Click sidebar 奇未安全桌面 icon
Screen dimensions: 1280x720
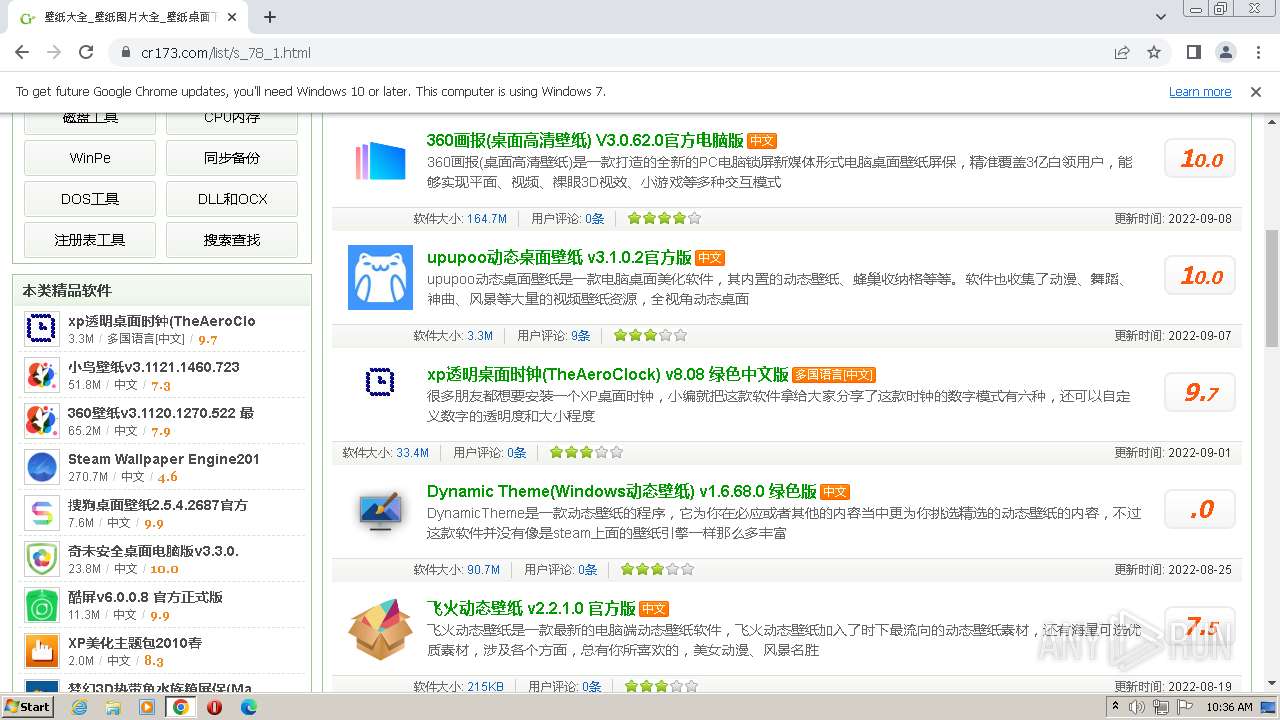[x=41, y=559]
